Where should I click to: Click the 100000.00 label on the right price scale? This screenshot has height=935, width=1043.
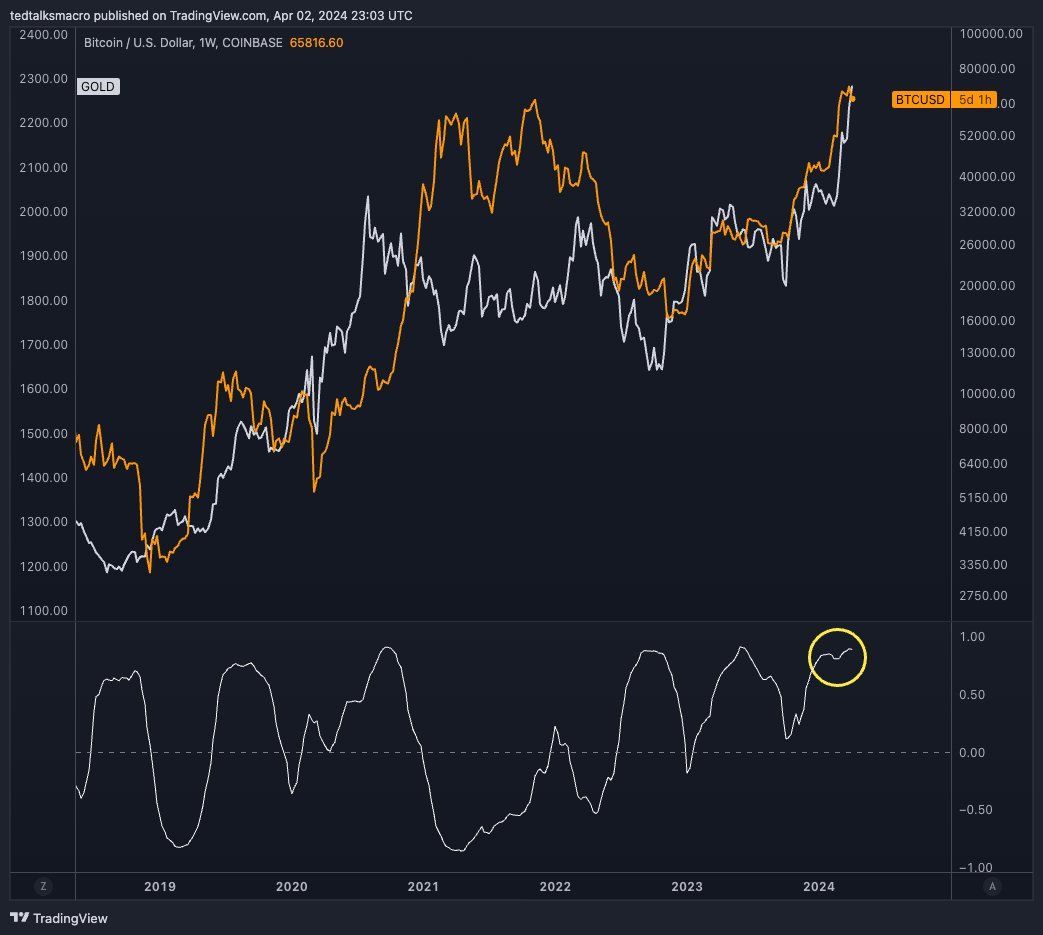pyautogui.click(x=990, y=34)
